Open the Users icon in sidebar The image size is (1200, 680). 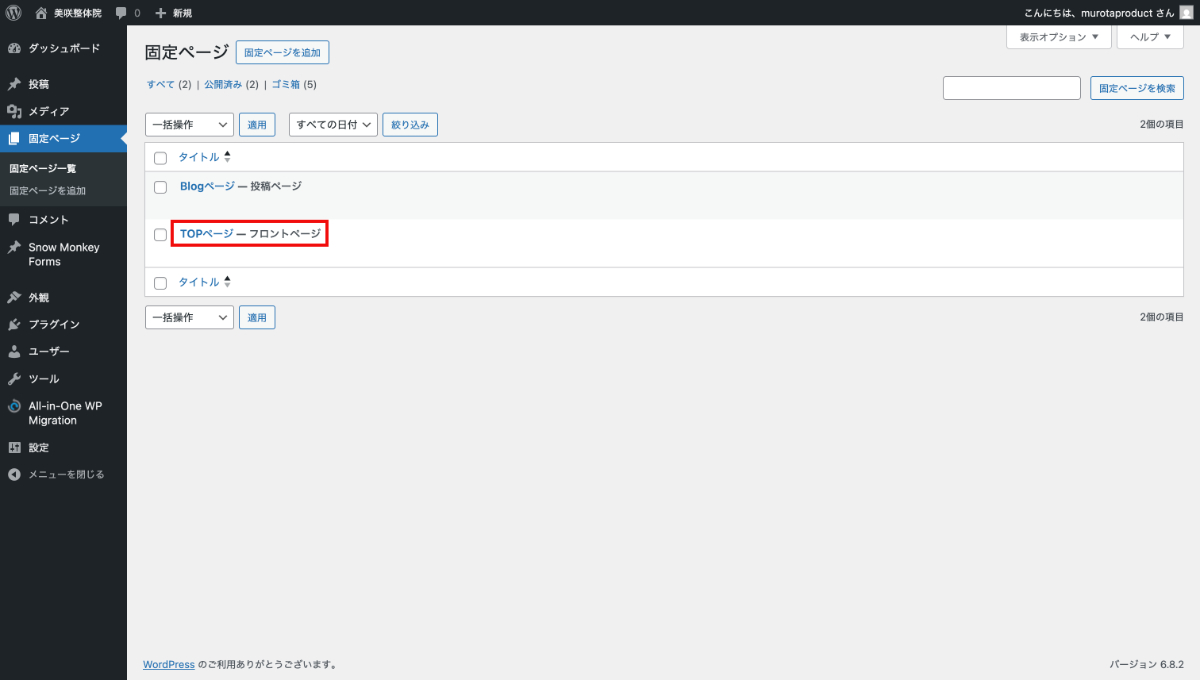click(x=14, y=352)
